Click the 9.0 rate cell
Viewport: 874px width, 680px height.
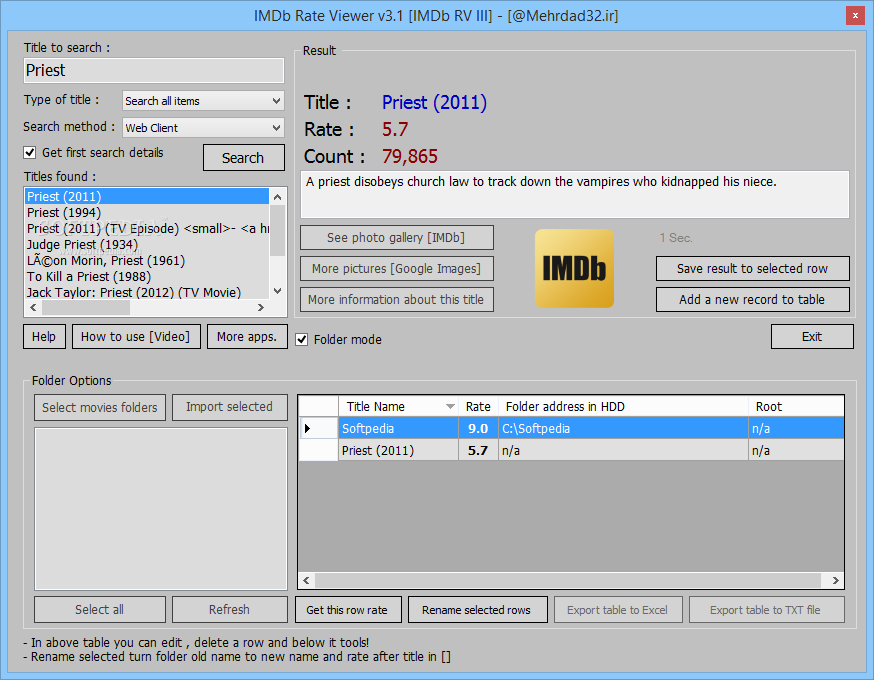click(478, 428)
